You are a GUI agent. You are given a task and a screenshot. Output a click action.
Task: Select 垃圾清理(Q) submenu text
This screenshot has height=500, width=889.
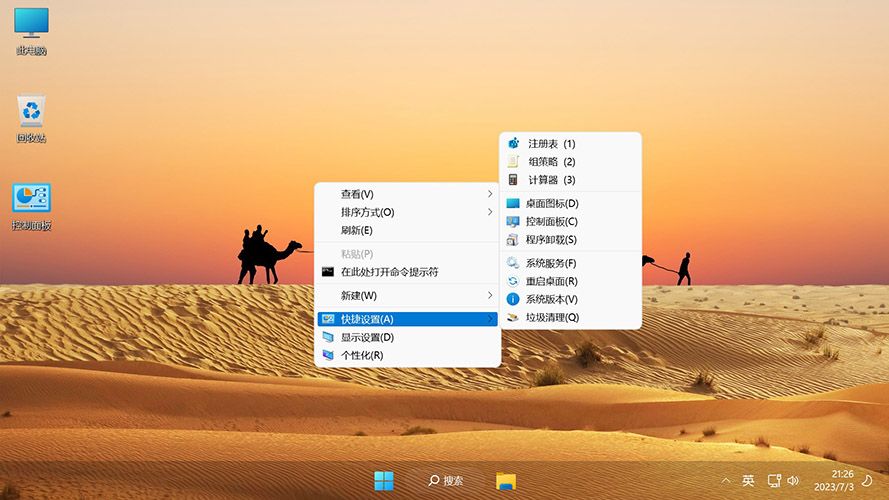(552, 317)
